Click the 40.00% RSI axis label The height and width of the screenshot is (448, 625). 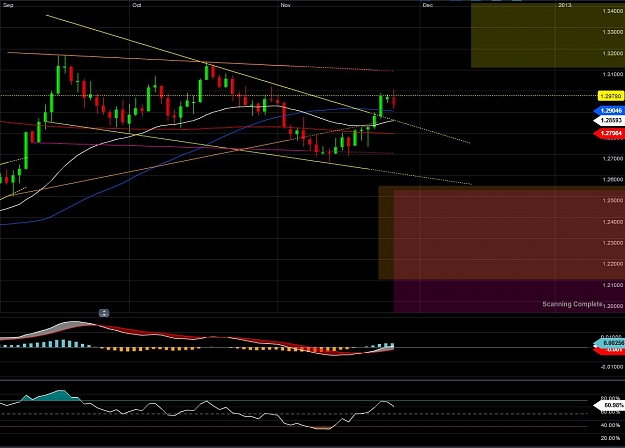610,426
